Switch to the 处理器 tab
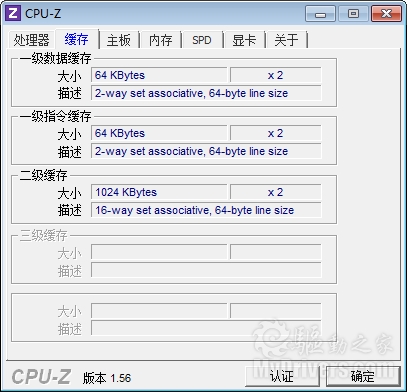Image resolution: width=407 pixels, height=392 pixels. point(31,40)
